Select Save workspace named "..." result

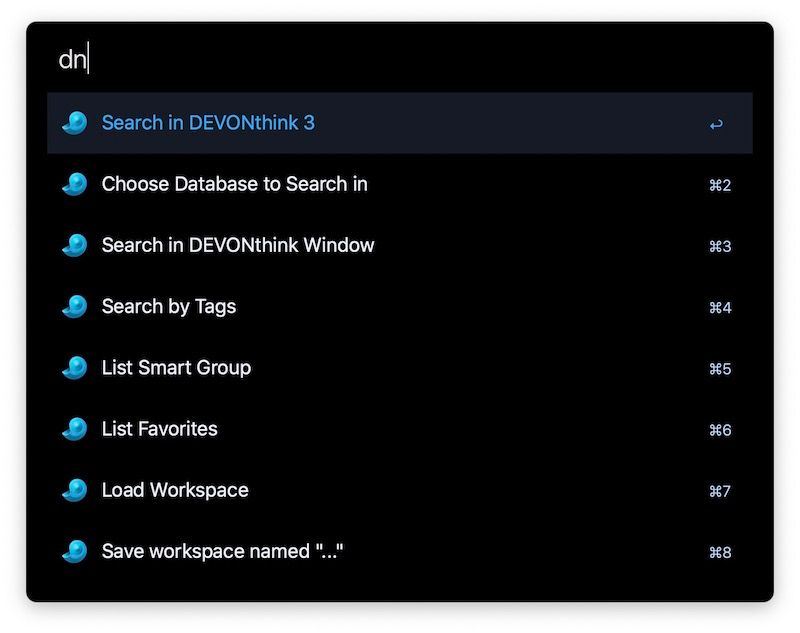399,551
